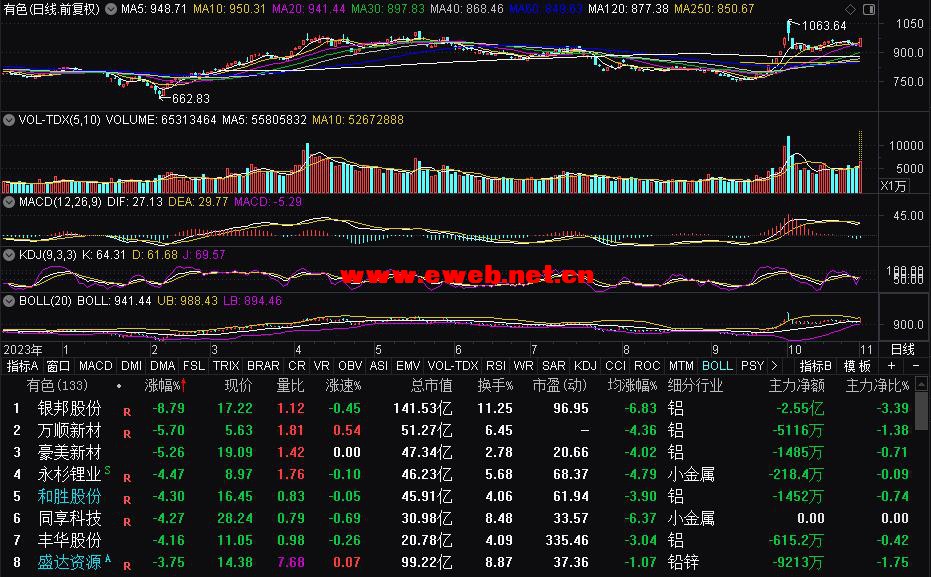Image resolution: width=931 pixels, height=577 pixels.
Task: Open stock 豪美新材 in the list
Action: [69, 452]
